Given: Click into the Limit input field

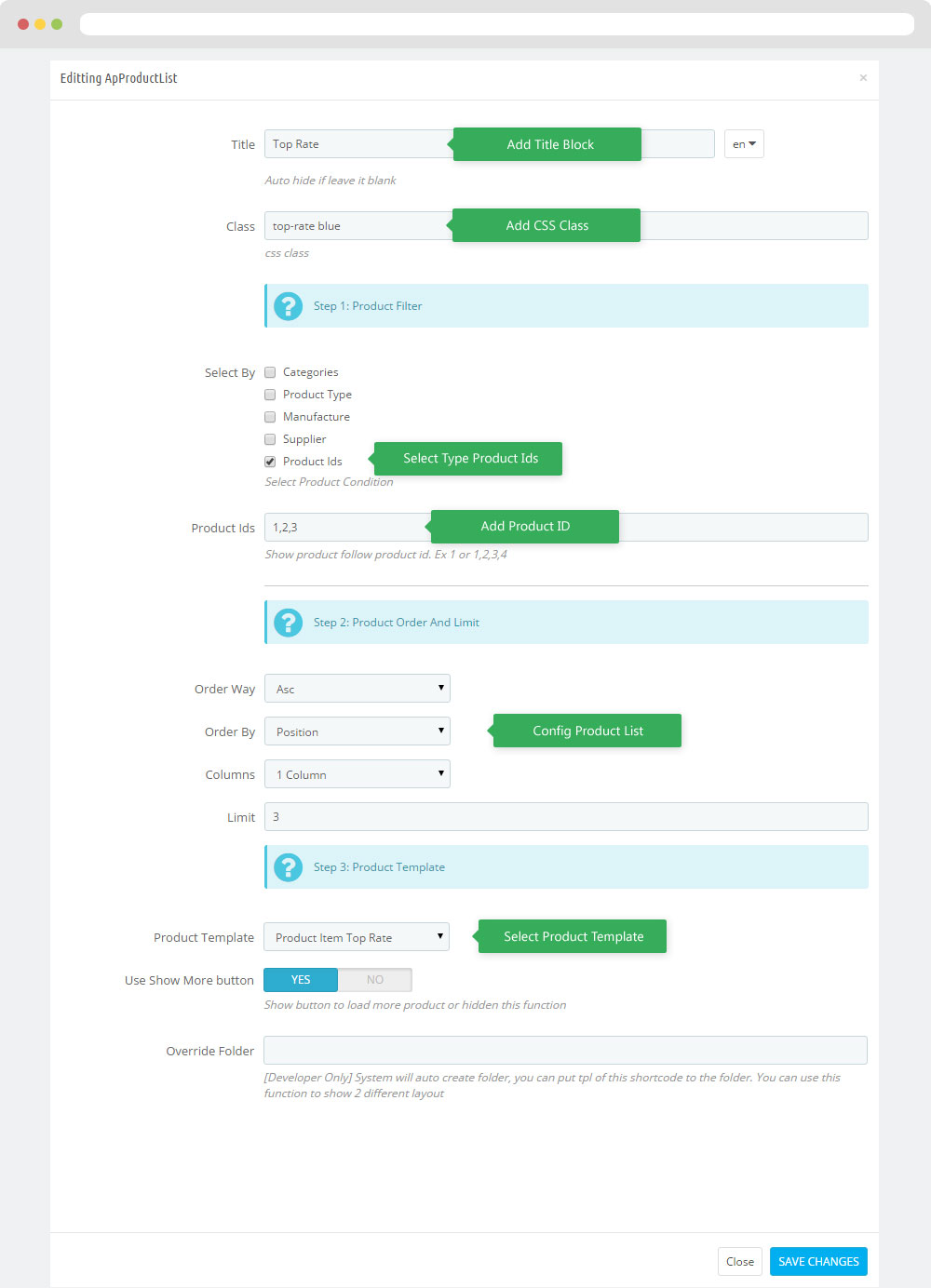Looking at the screenshot, I should coord(566,817).
